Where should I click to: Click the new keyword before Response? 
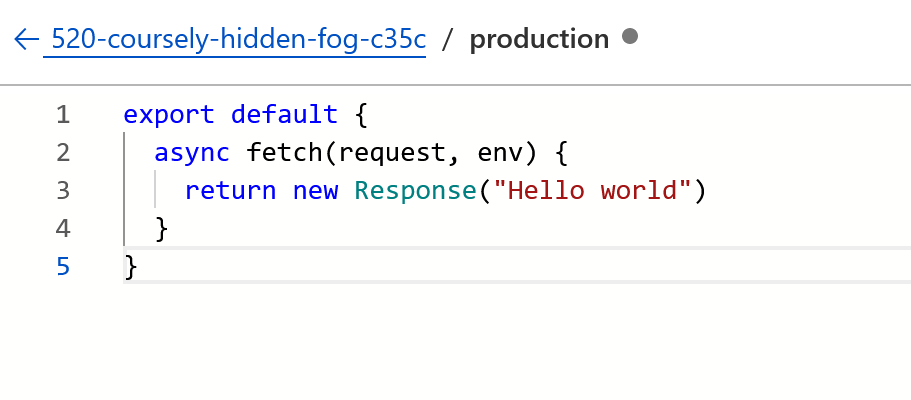point(315,191)
